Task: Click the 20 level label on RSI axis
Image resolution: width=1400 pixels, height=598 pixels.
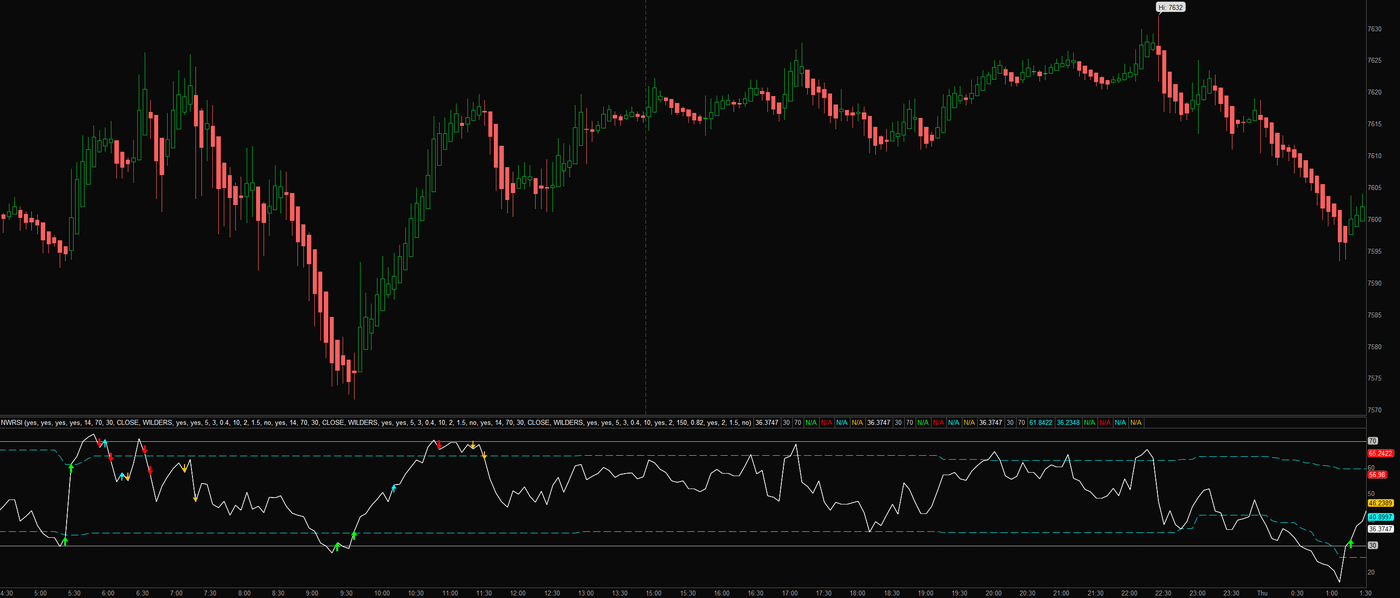Action: point(1371,572)
